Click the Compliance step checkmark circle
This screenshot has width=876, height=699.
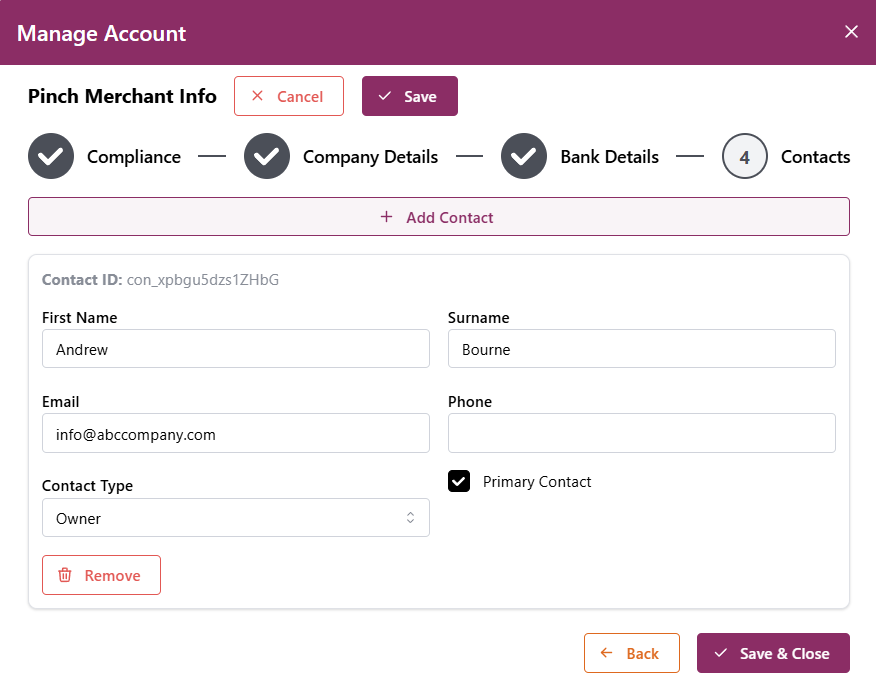coord(51,157)
